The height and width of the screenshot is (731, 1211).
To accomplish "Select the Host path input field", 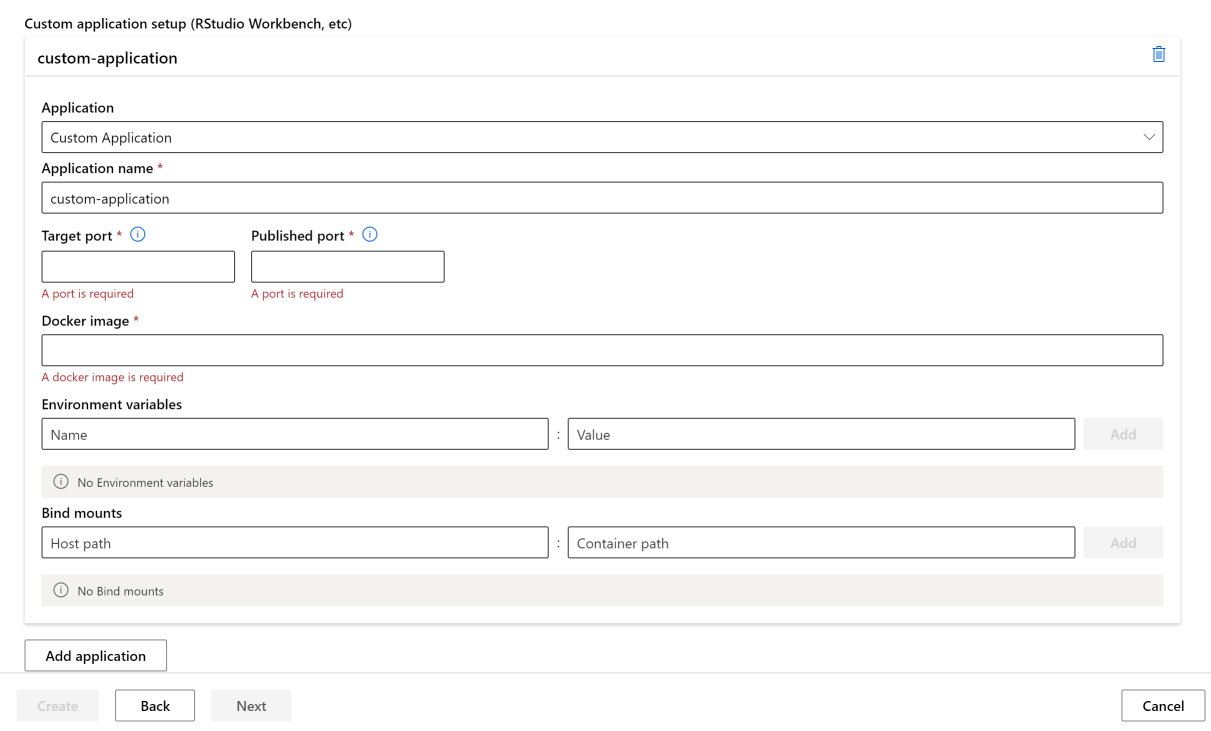I will (x=295, y=543).
